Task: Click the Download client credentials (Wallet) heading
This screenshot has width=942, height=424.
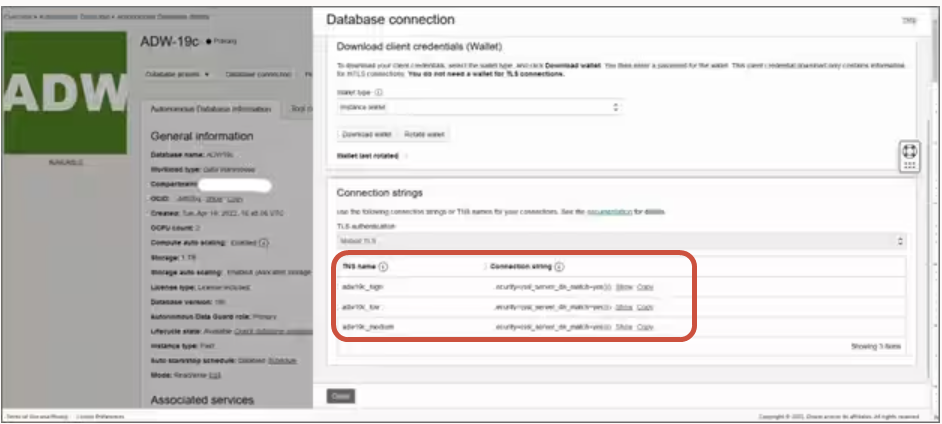Action: (x=419, y=46)
